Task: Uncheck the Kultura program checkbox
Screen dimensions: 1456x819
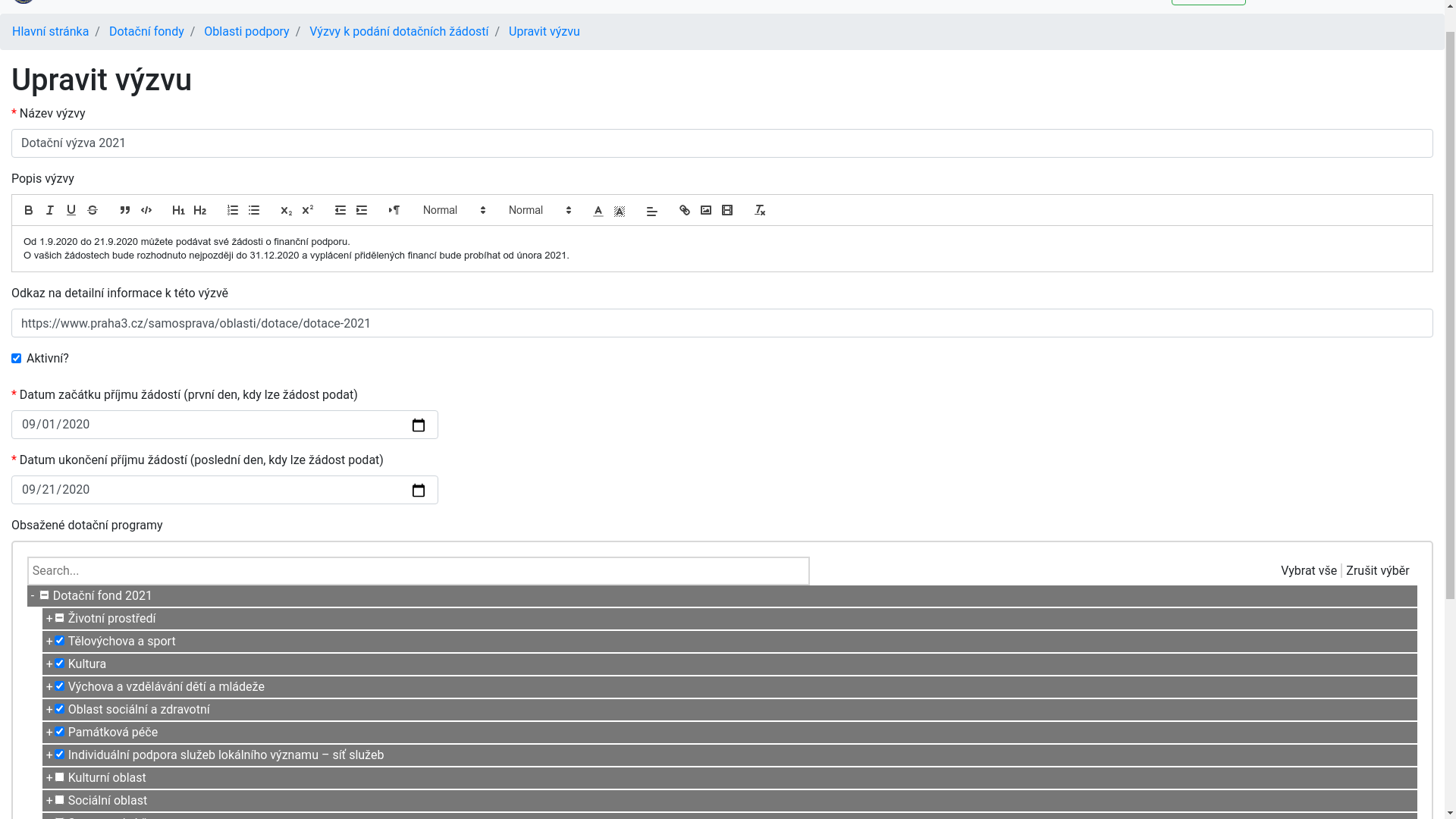Action: click(x=60, y=664)
